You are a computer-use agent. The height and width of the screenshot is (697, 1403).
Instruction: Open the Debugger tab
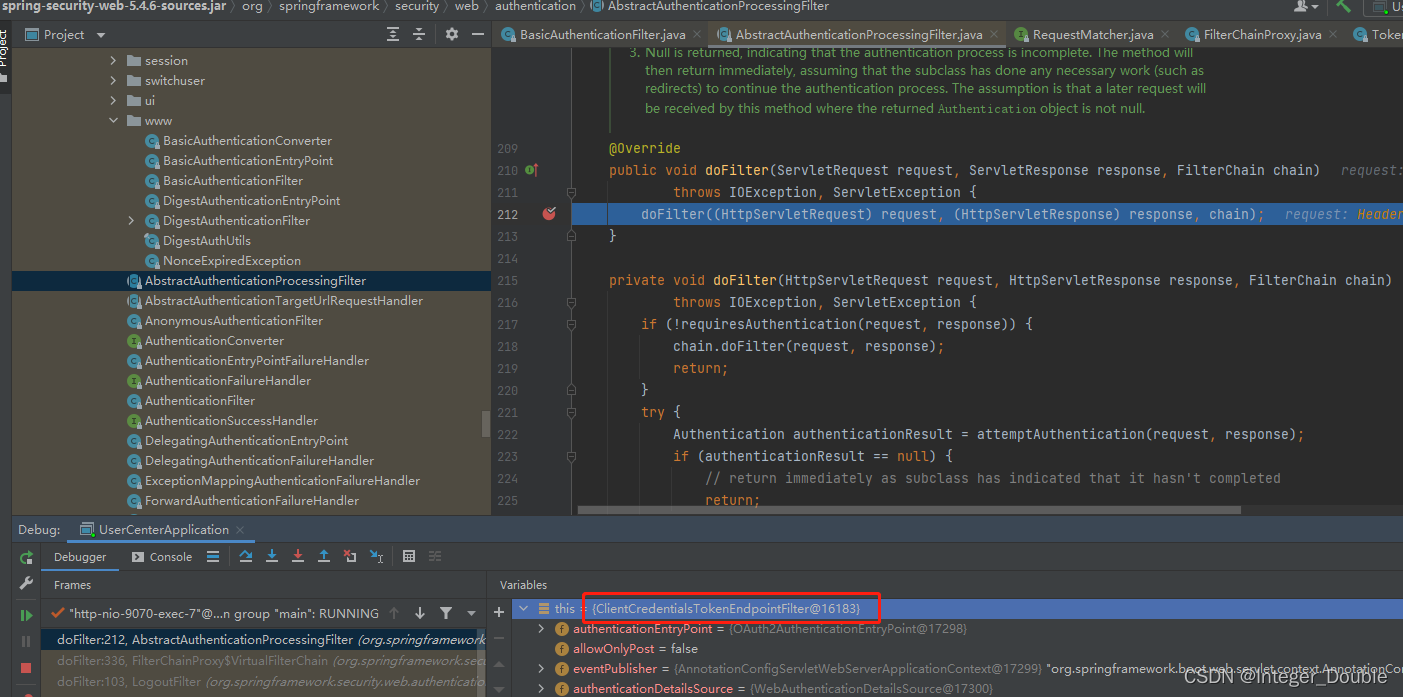point(80,557)
